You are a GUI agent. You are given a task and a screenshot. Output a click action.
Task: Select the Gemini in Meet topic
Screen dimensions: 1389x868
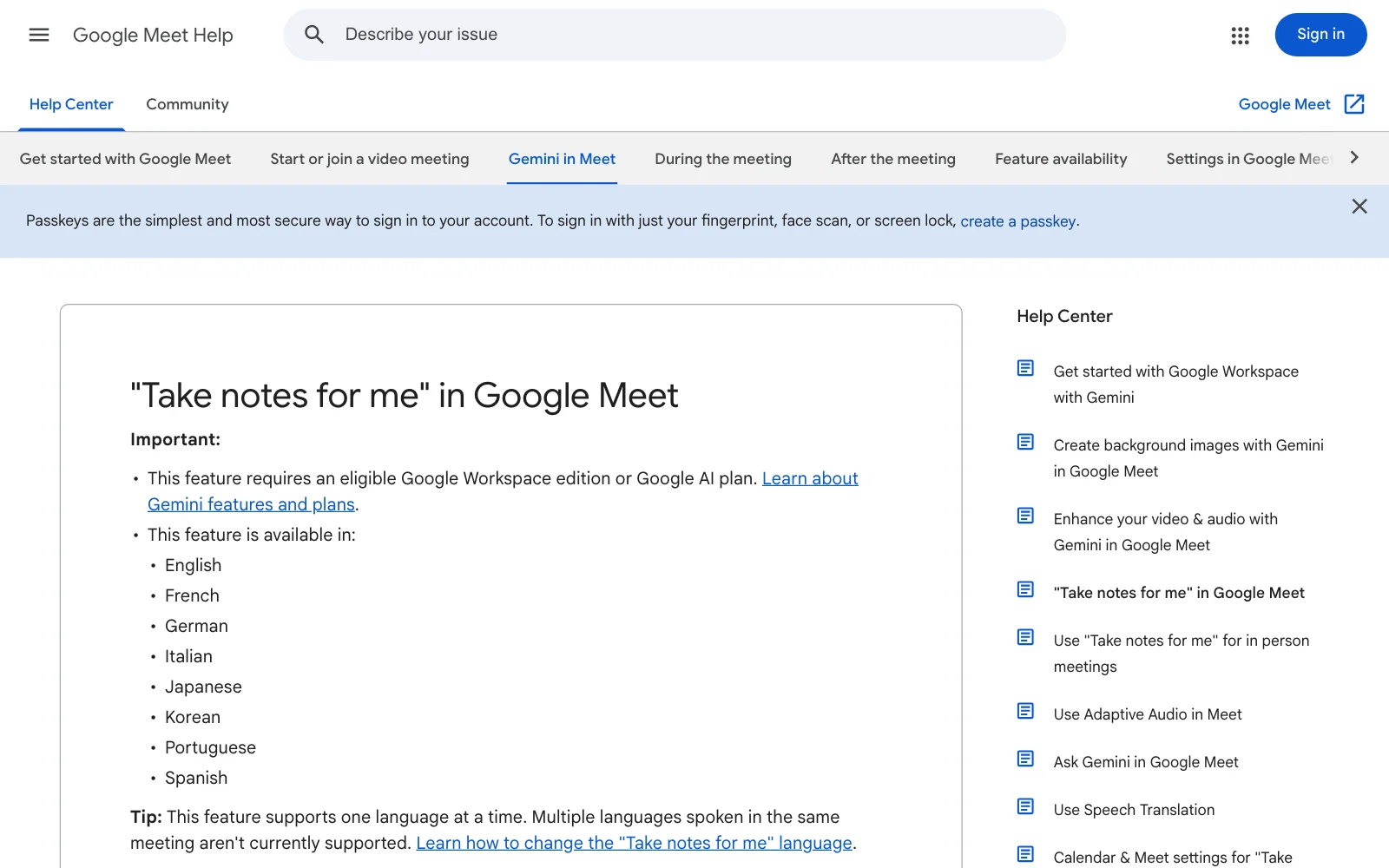point(562,159)
